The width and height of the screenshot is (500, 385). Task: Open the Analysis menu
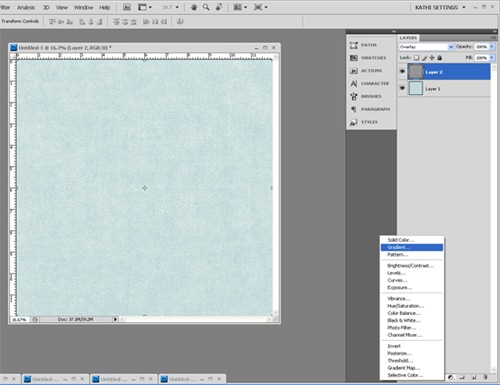coord(26,7)
